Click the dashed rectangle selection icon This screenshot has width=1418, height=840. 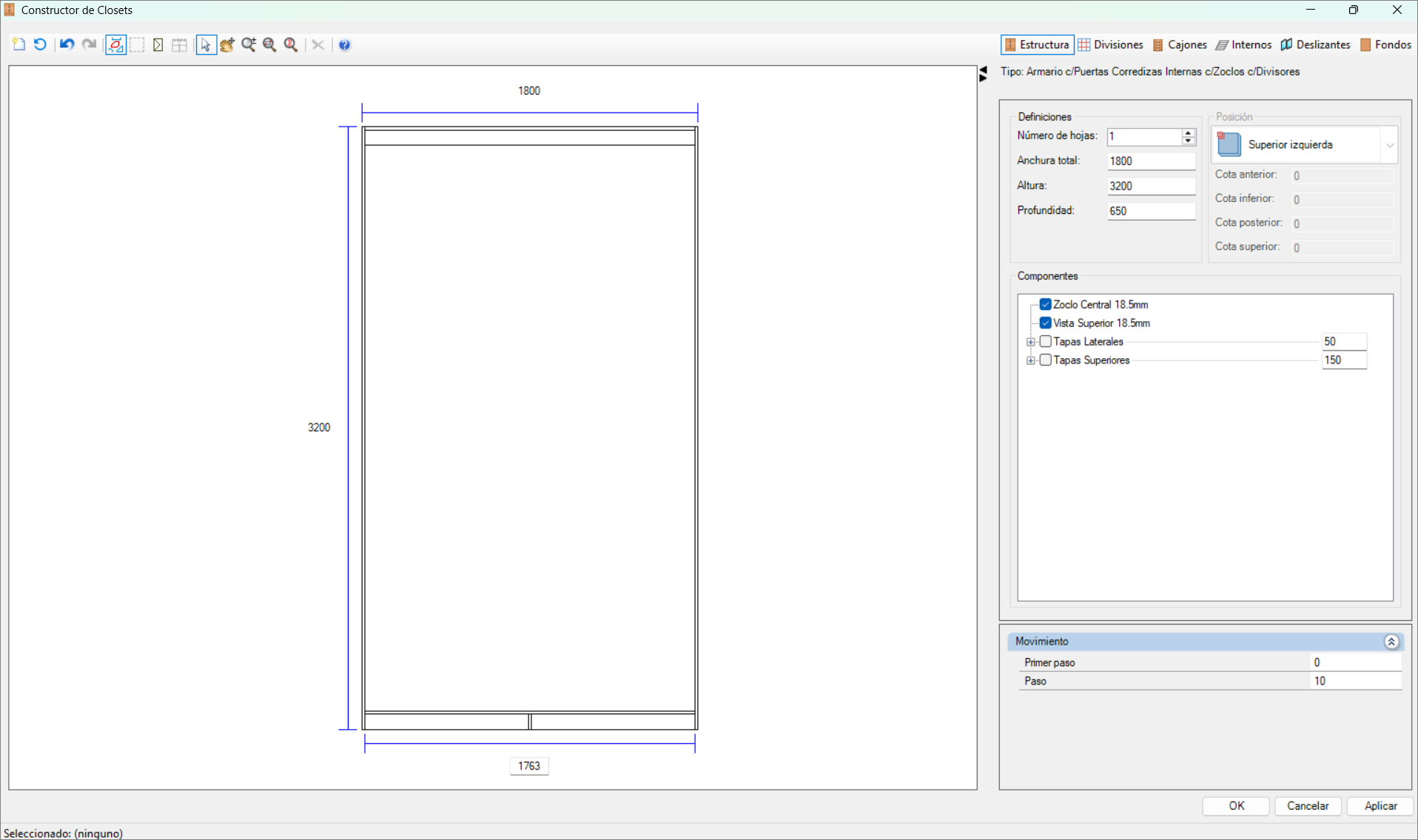[x=137, y=44]
